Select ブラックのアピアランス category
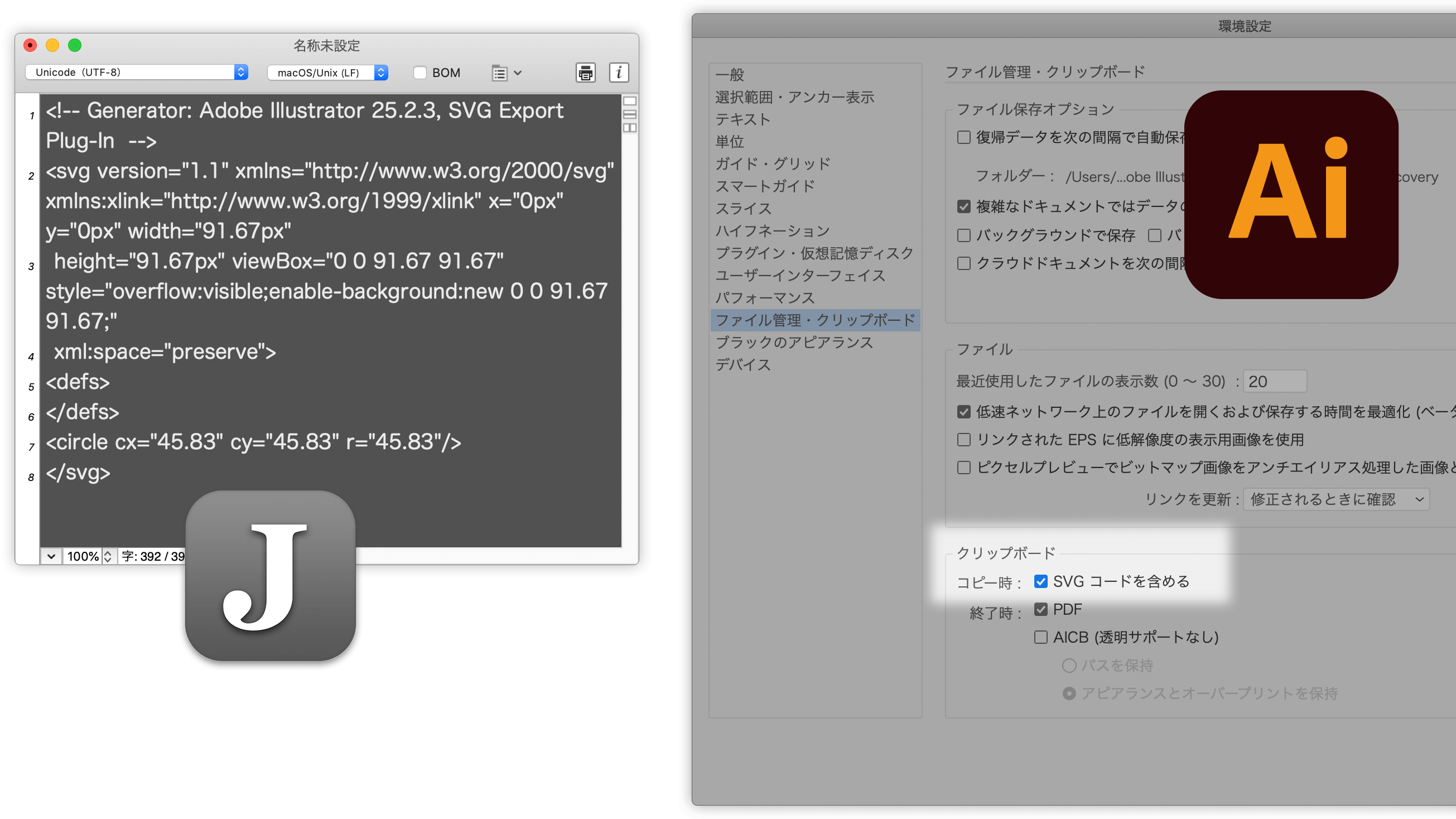Viewport: 1456px width, 819px height. tap(794, 343)
